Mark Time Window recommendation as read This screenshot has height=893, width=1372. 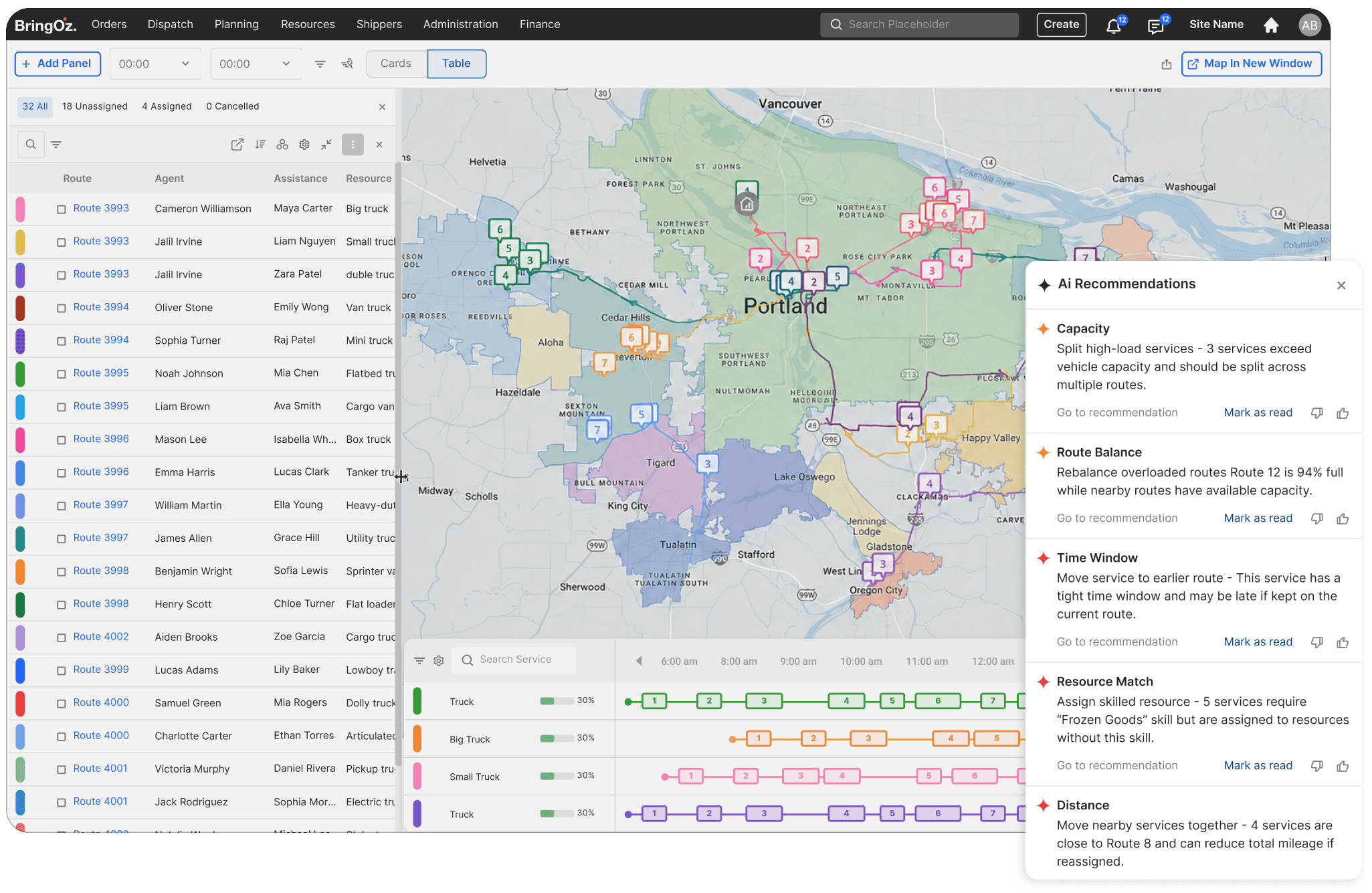1258,641
